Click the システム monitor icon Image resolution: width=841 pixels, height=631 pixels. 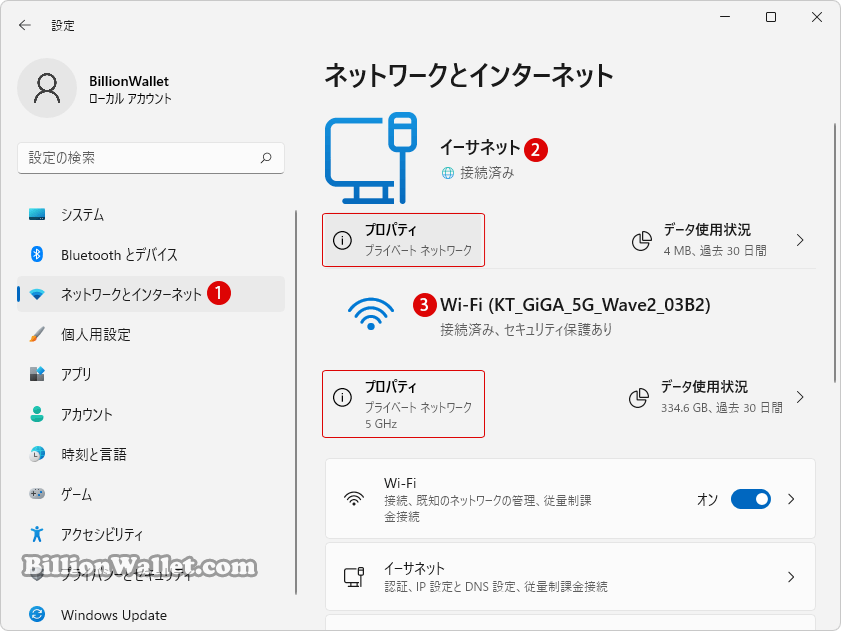tap(37, 215)
